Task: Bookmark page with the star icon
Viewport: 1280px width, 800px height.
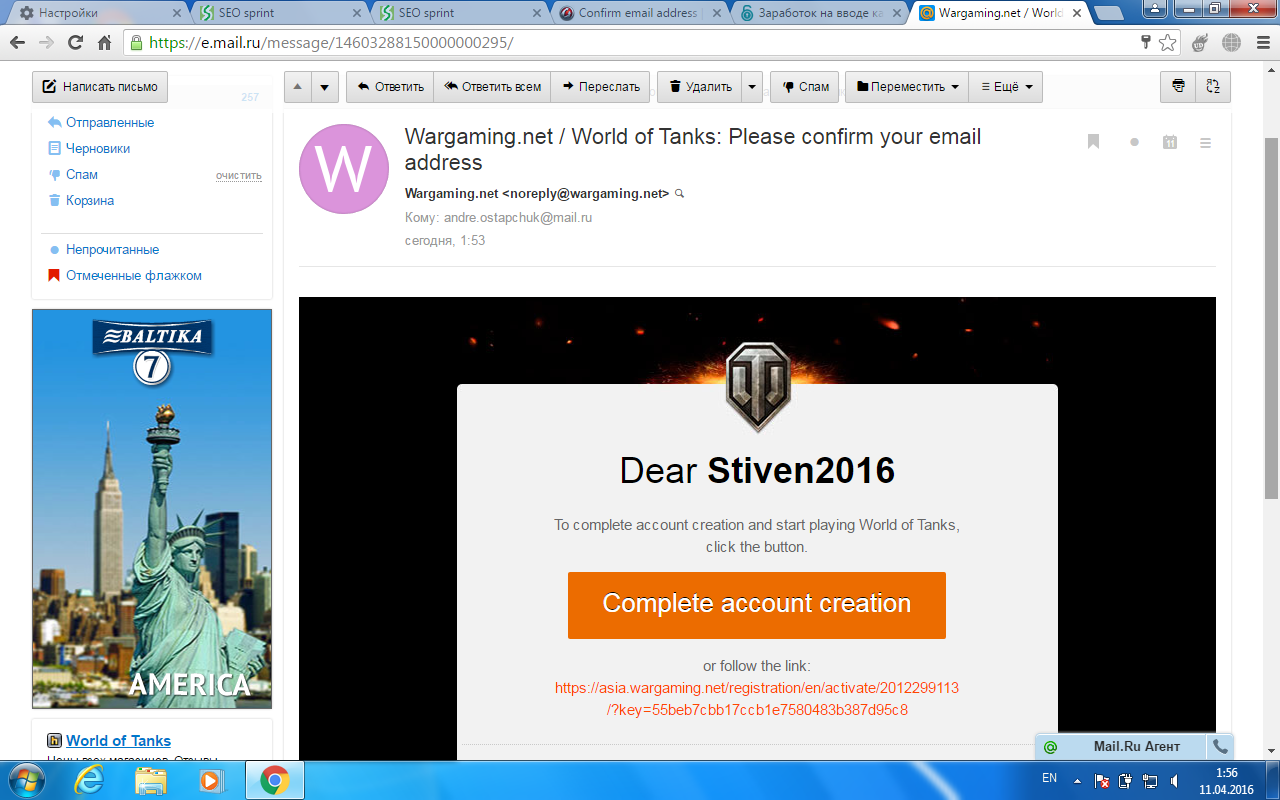Action: pos(1167,43)
